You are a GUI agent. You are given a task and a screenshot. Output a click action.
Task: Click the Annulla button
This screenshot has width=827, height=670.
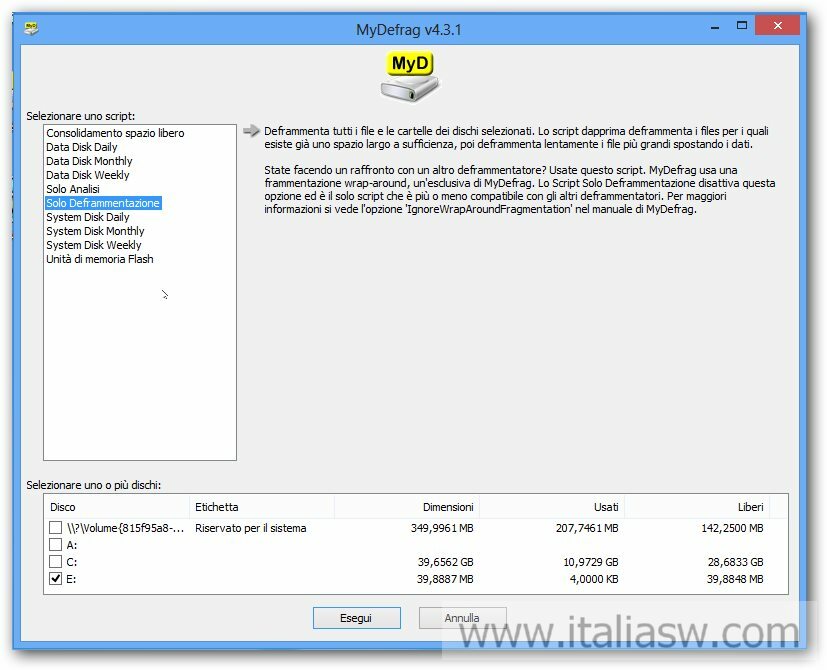462,618
